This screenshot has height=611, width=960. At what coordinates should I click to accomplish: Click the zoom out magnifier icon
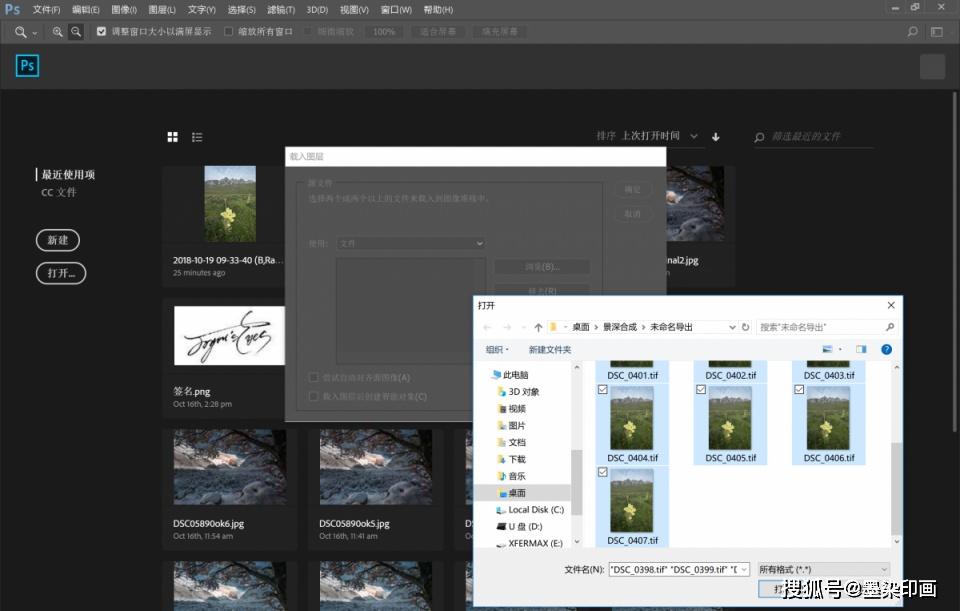(x=76, y=32)
